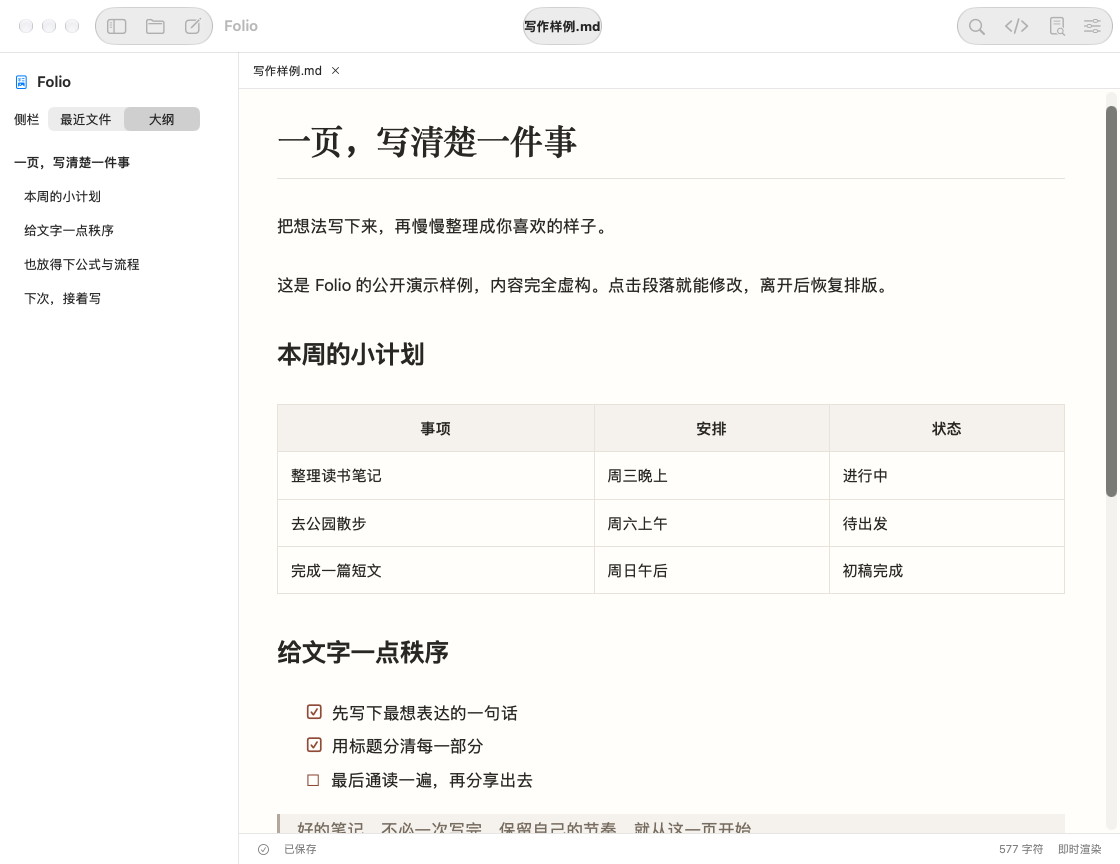Click table cell 完成一篇短文

[436, 571]
